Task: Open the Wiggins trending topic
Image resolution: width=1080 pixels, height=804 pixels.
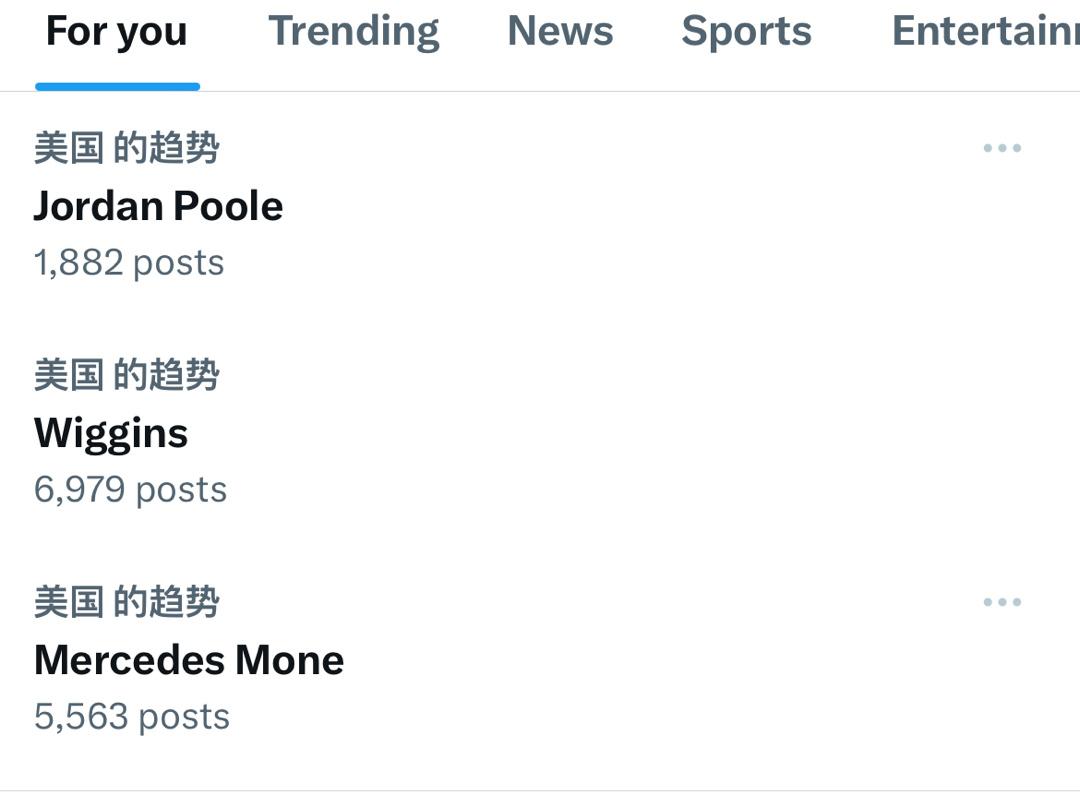Action: pos(111,433)
